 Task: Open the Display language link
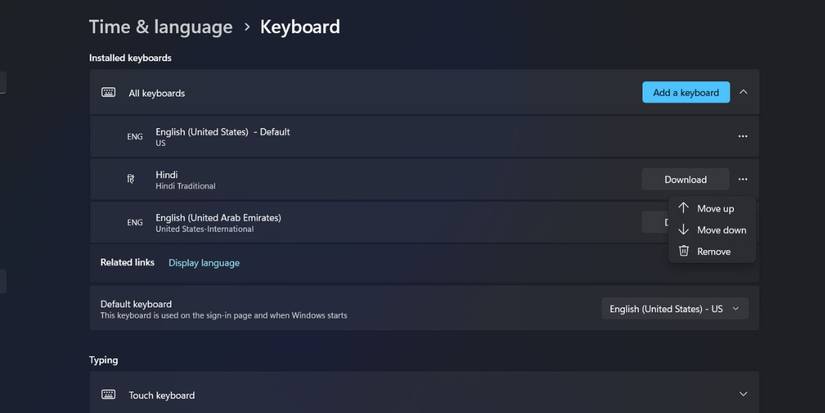coord(204,263)
